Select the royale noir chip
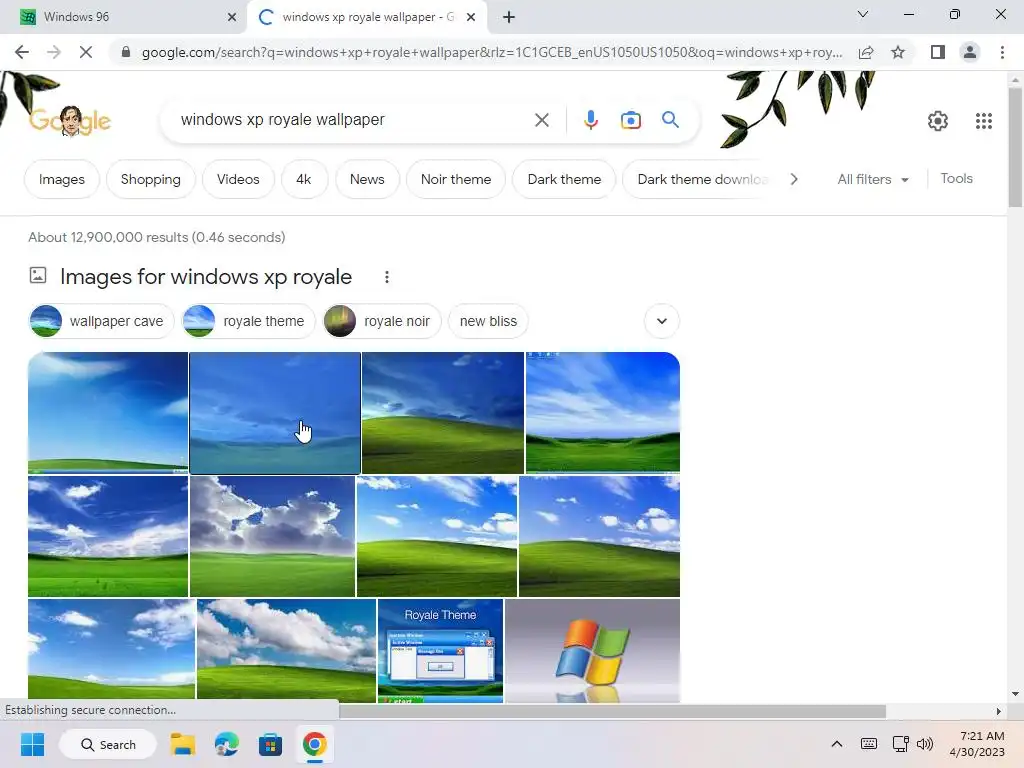 point(382,321)
